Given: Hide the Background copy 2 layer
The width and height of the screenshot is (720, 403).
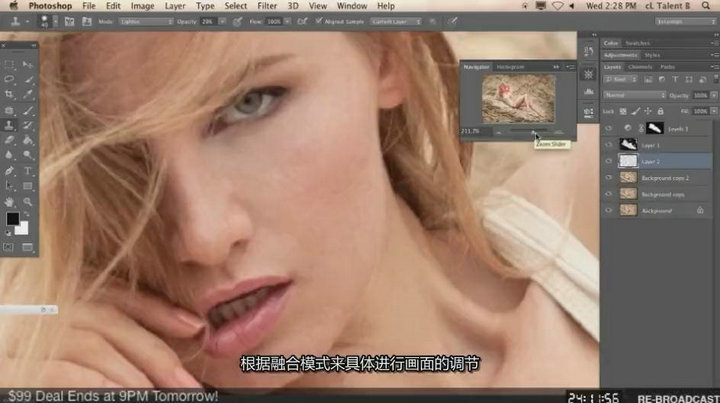Looking at the screenshot, I should click(x=609, y=178).
